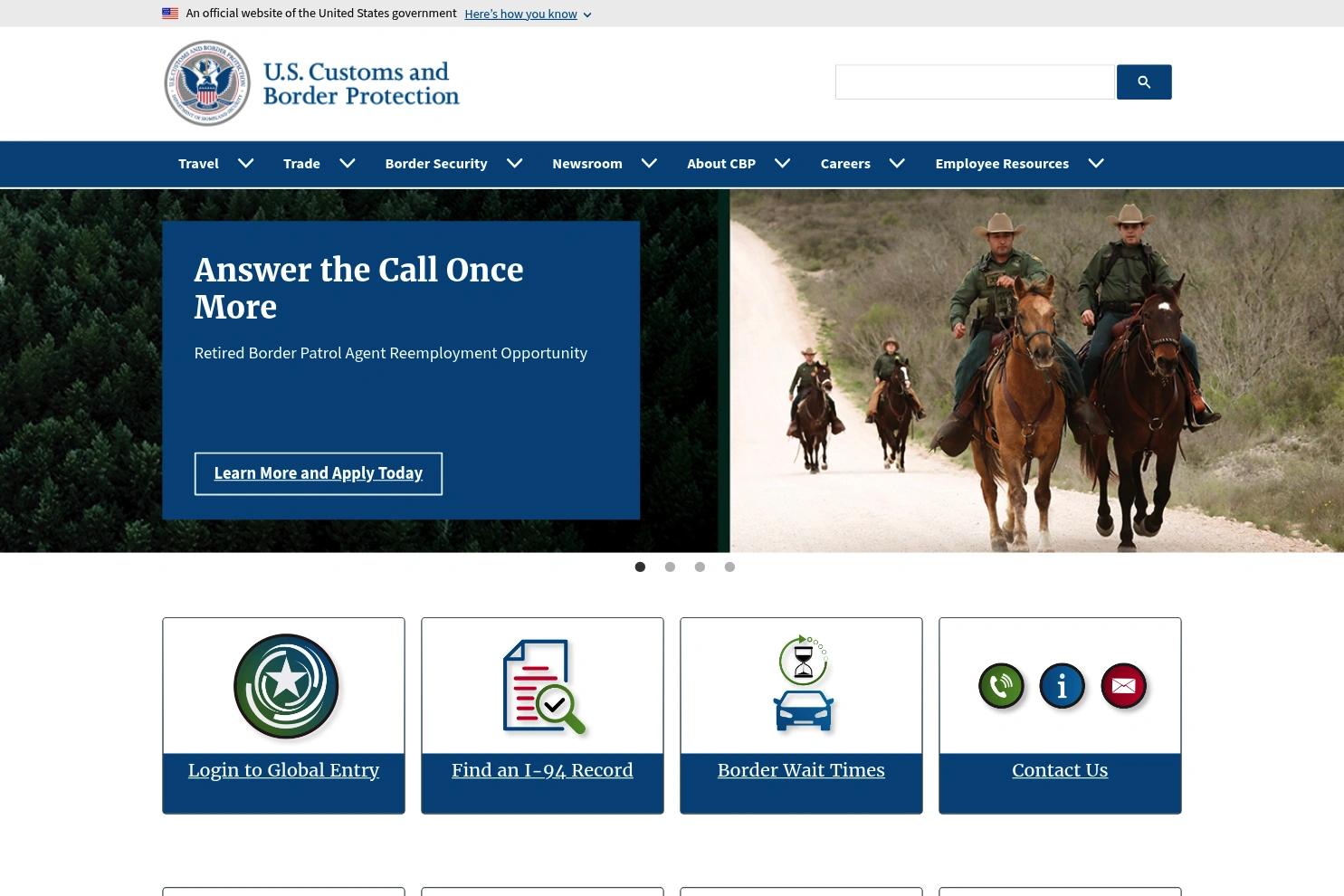The image size is (1344, 896).
Task: Select the second carousel slide dot
Action: [670, 567]
